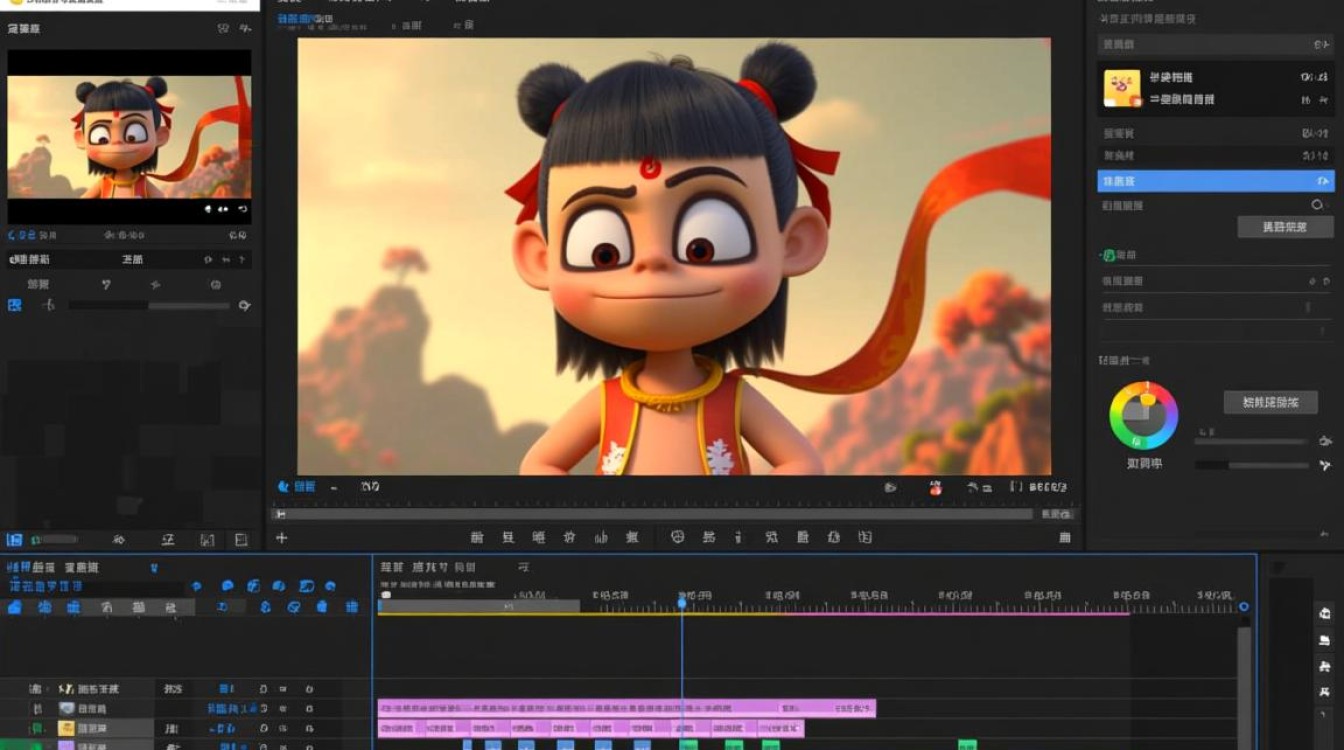Select the highlighted blue row in the right panel
This screenshot has height=750, width=1344.
point(1216,181)
